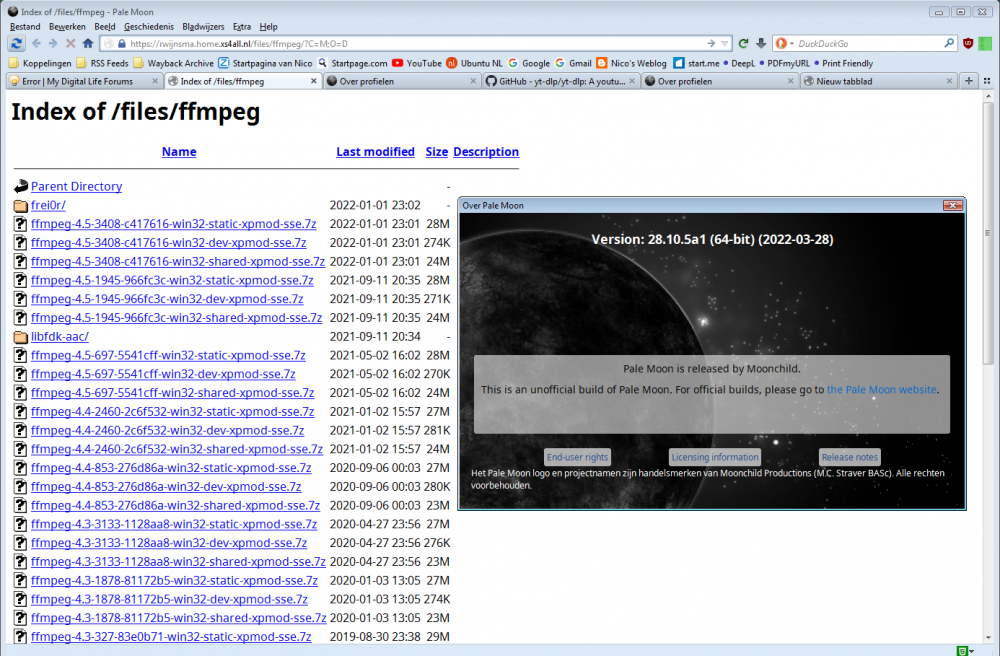Open the address bar history dropdown arrow

tap(725, 44)
